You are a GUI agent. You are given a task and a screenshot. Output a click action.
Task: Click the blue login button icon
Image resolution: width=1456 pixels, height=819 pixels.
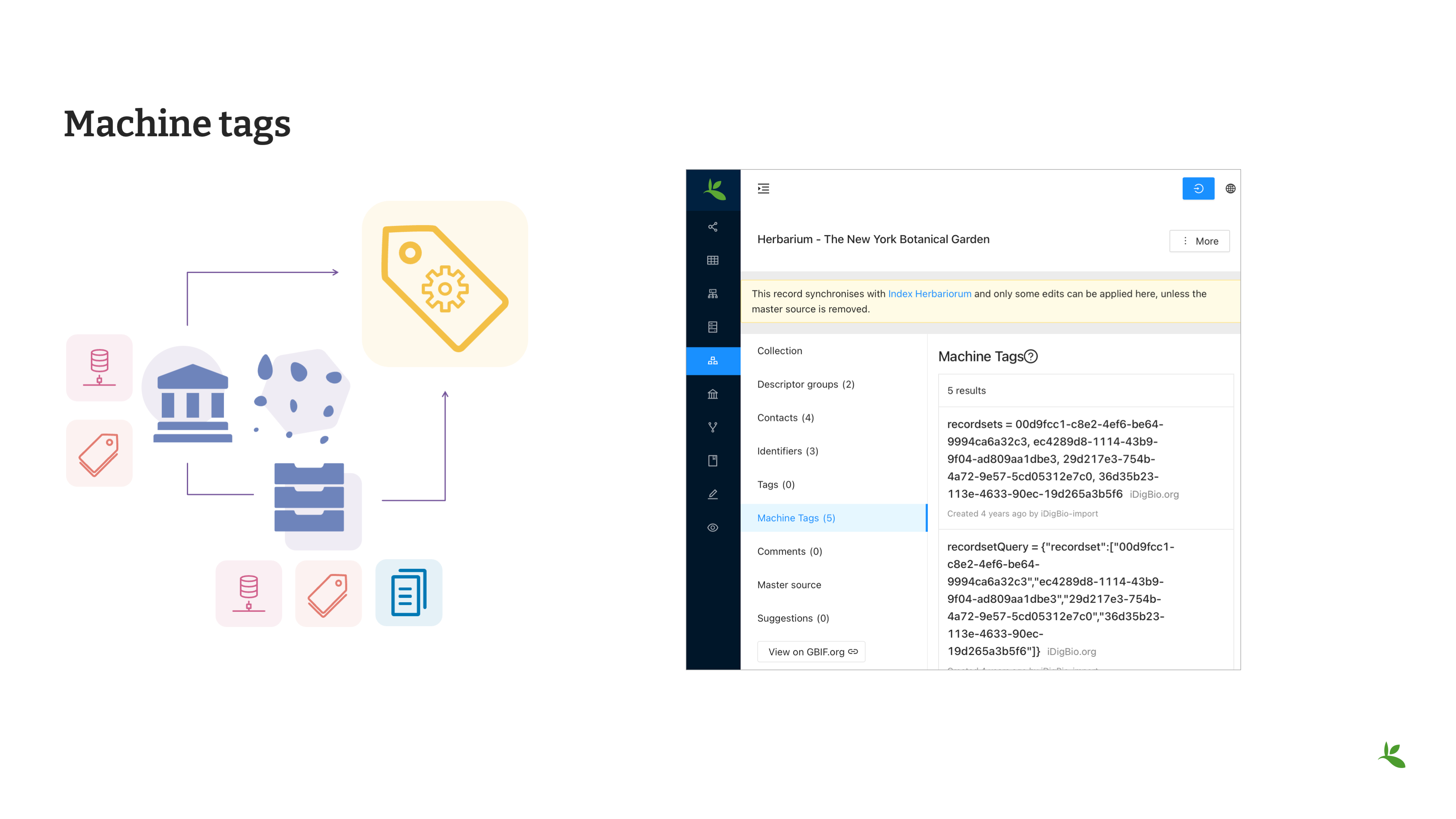point(1198,189)
